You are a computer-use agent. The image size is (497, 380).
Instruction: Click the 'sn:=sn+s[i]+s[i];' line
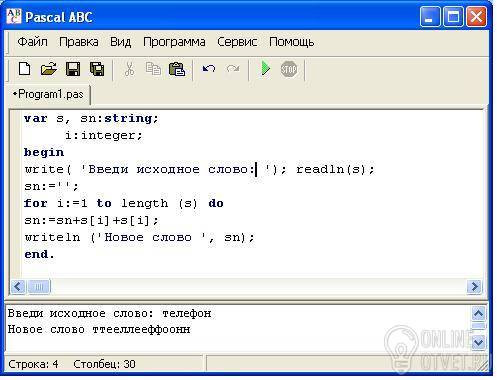[x=91, y=220]
